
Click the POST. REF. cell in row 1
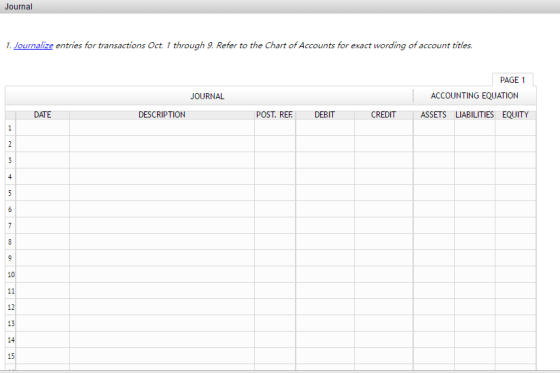[275, 128]
